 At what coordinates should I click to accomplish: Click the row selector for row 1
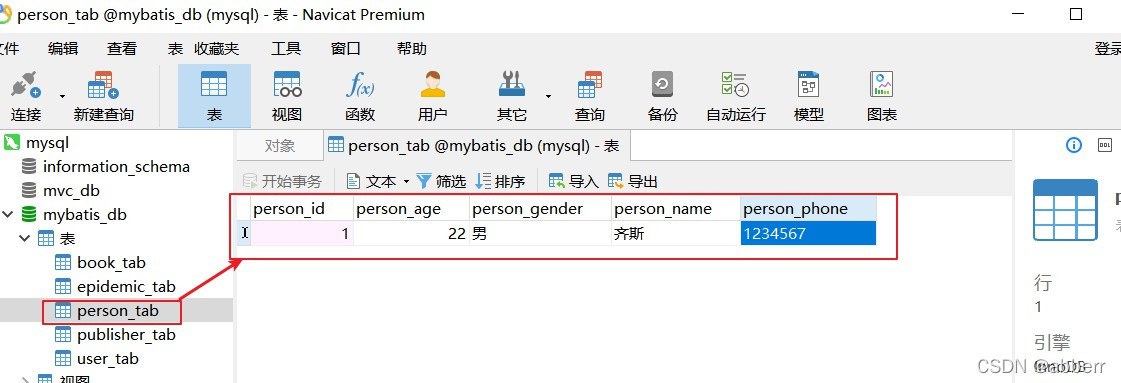pos(245,233)
